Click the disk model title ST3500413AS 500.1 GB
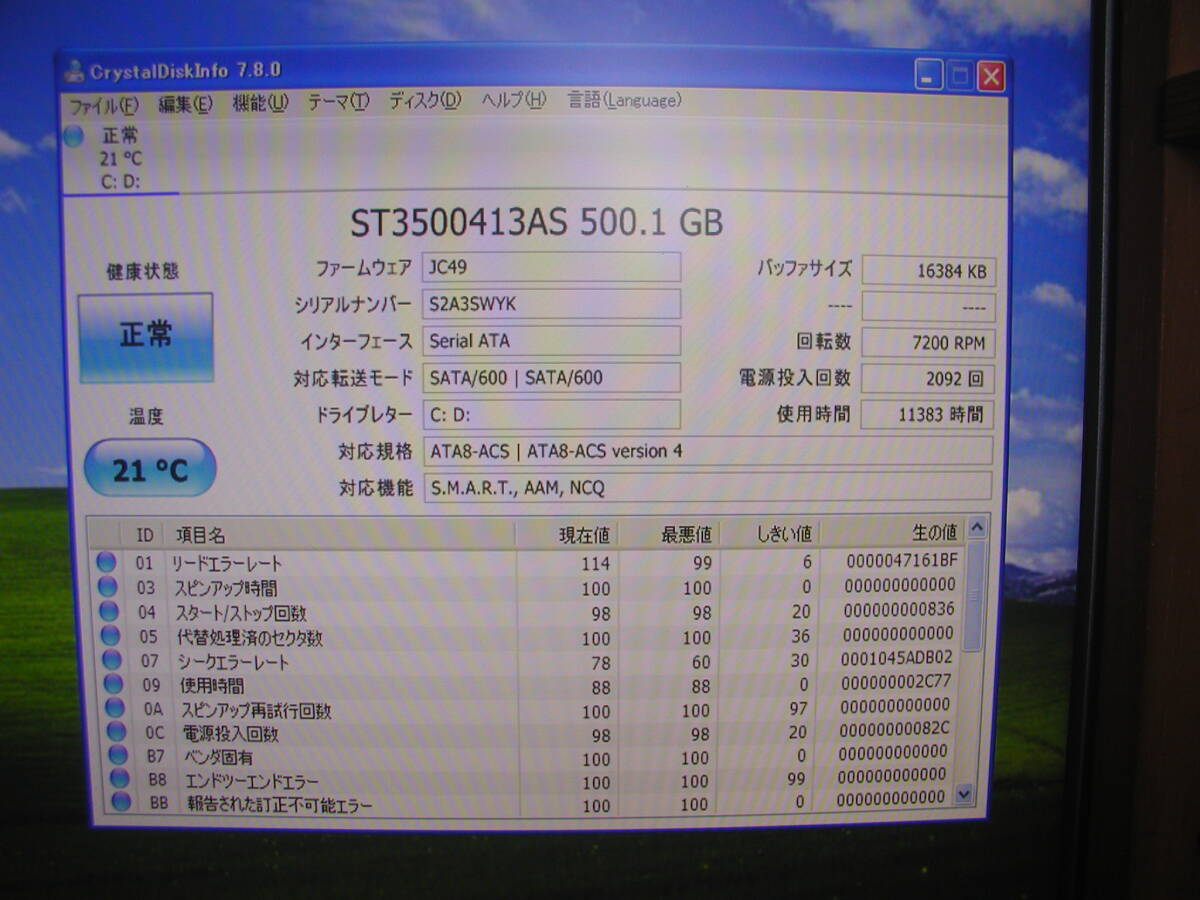 (536, 222)
